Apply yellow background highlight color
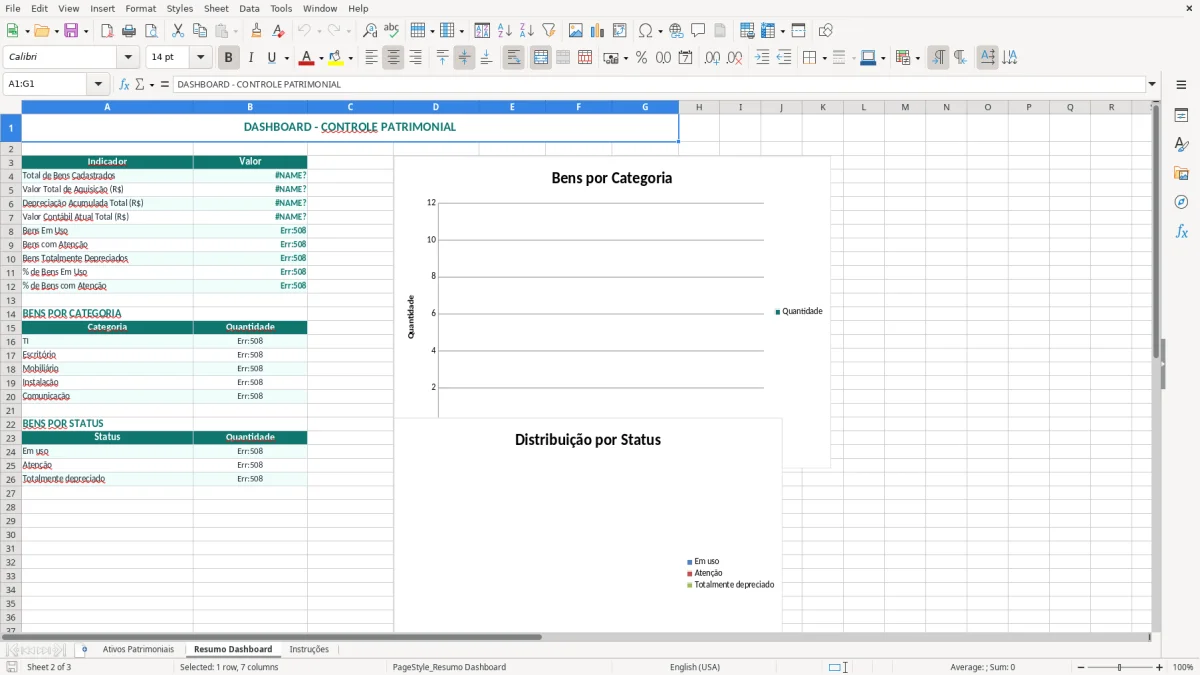This screenshot has height=675, width=1200. click(336, 58)
